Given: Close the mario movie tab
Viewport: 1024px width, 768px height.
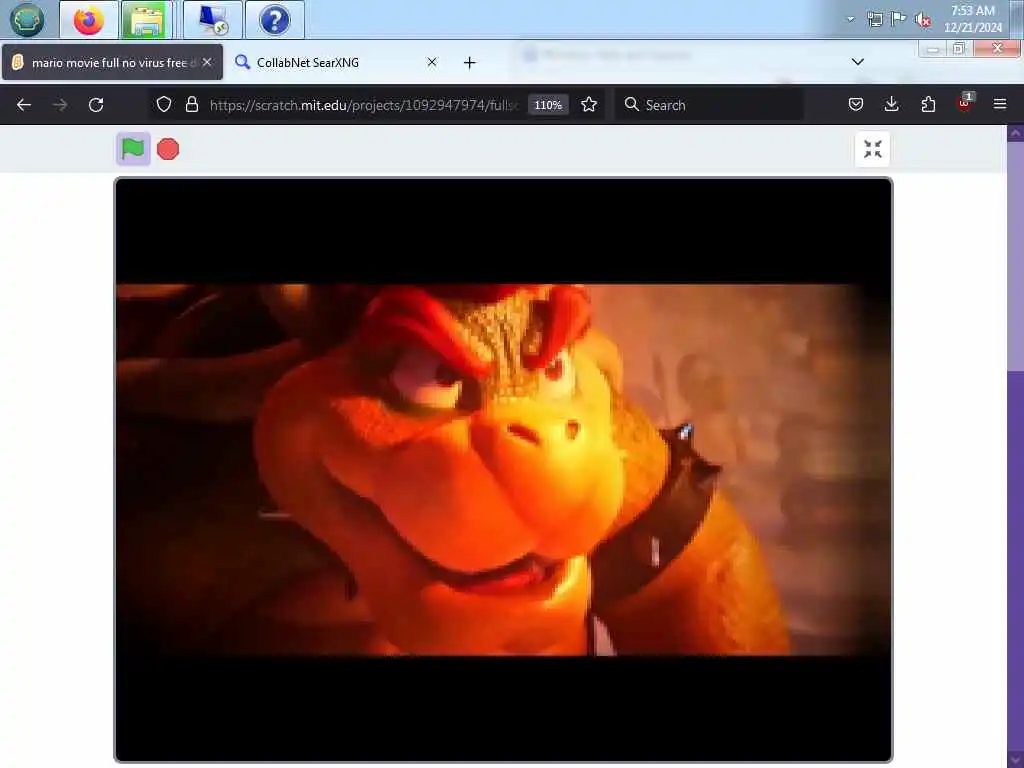Looking at the screenshot, I should point(207,62).
